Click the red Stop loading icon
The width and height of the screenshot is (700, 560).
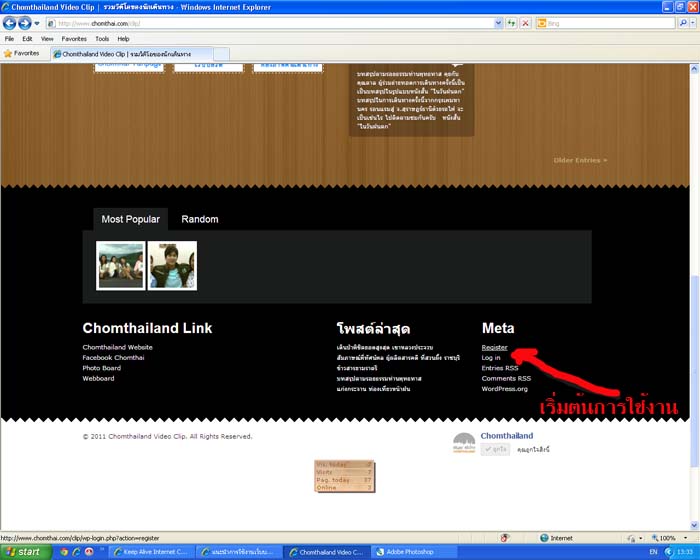[x=525, y=23]
